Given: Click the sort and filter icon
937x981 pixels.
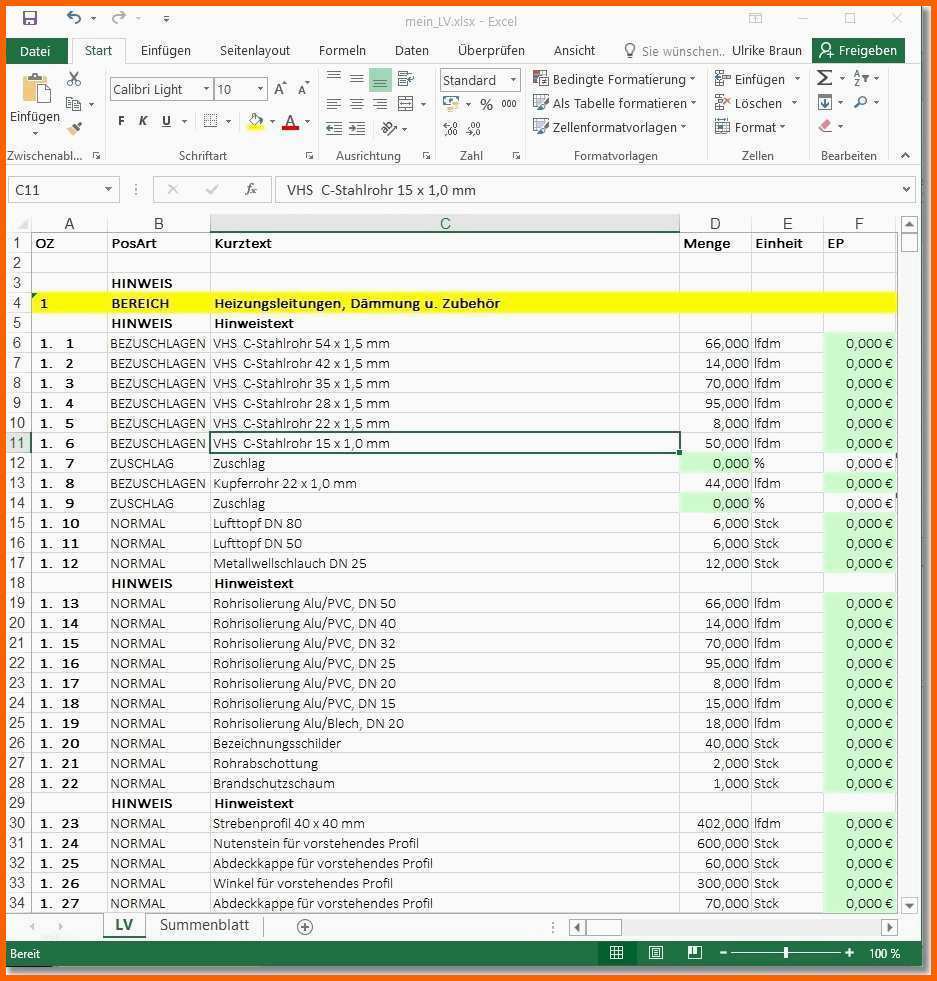Looking at the screenshot, I should point(861,78).
